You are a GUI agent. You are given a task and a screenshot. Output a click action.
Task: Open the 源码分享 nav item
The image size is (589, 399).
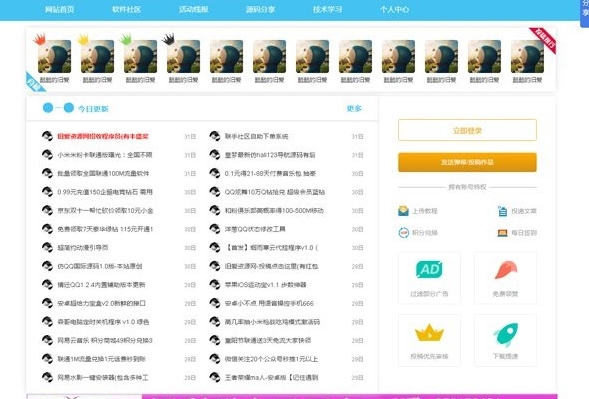click(260, 9)
